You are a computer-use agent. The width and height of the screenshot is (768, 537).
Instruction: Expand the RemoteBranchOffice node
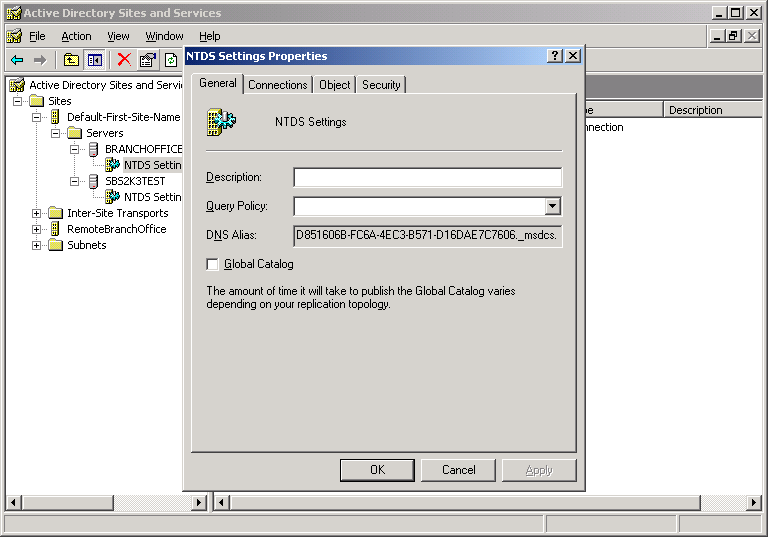coord(37,229)
